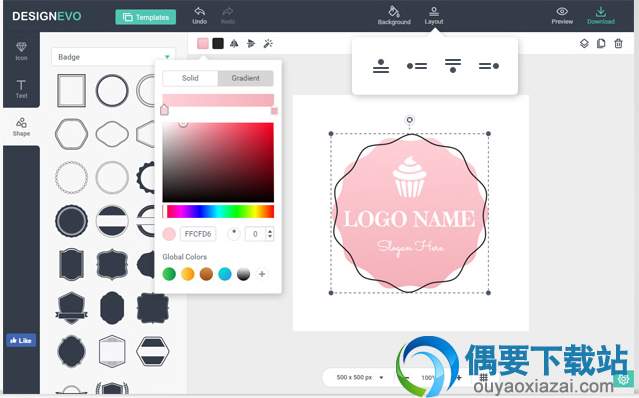The image size is (639, 398).
Task: Click the Undo button
Action: pyautogui.click(x=200, y=15)
